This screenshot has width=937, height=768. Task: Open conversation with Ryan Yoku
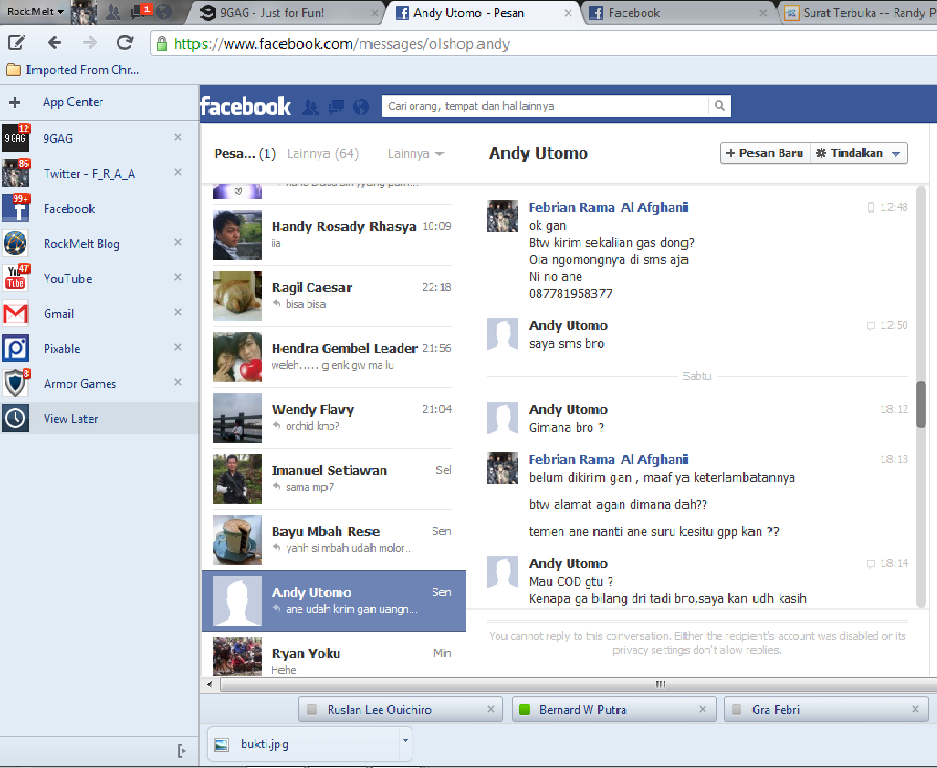pyautogui.click(x=332, y=656)
